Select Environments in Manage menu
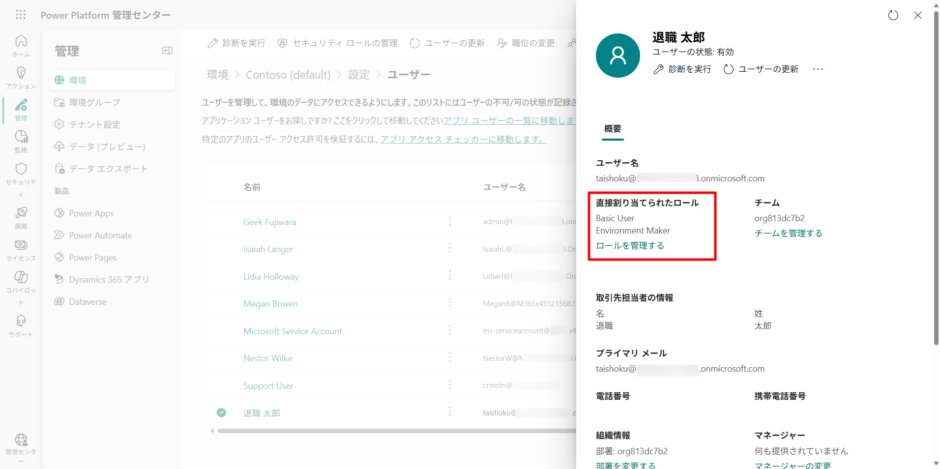940x469 pixels. pos(112,80)
